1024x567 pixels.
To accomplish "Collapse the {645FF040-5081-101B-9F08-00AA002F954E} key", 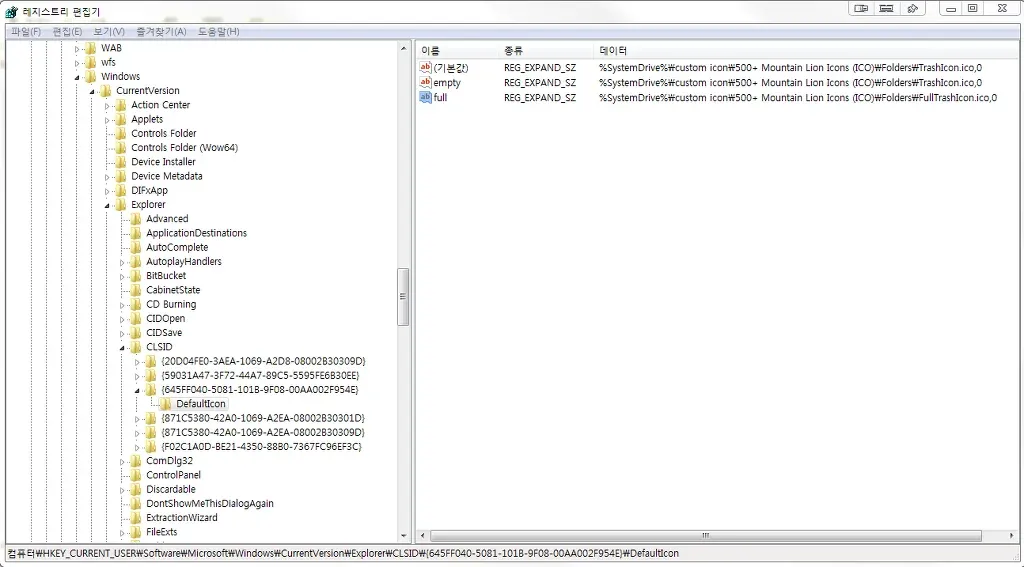I will 137,391.
